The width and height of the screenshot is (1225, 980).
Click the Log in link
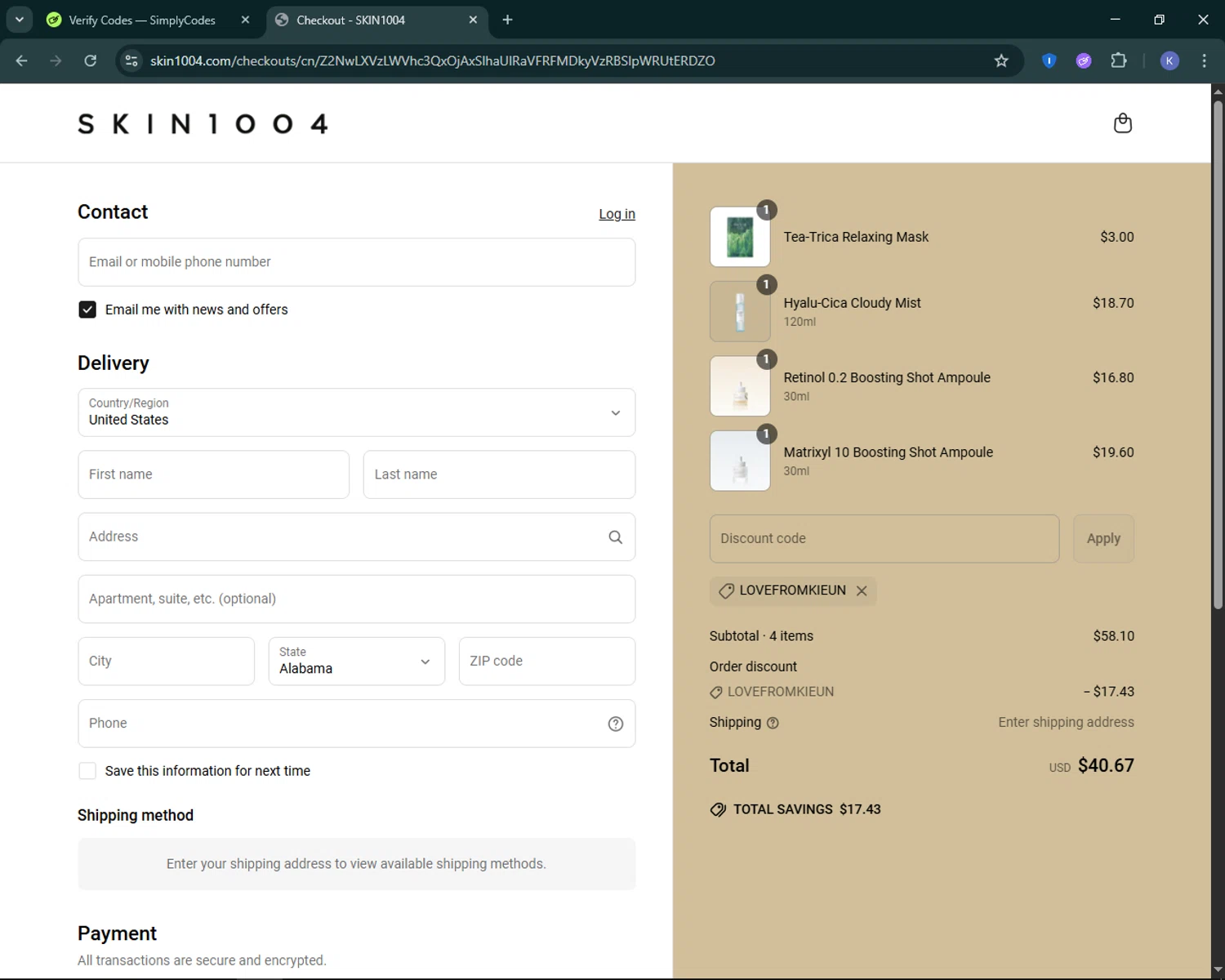coord(617,214)
